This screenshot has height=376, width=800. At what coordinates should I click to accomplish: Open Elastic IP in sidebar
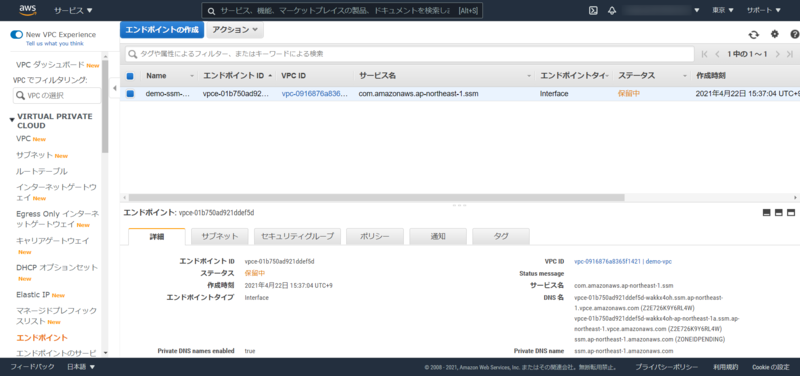pyautogui.click(x=33, y=295)
